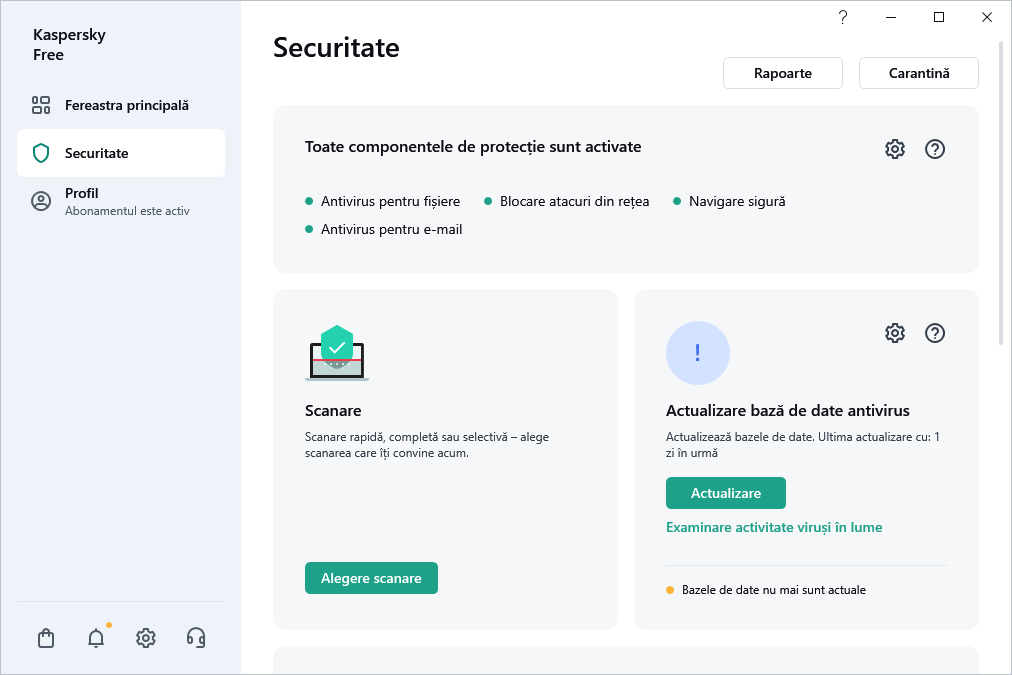Open the Carantină quarantine
Viewport: 1012px width, 675px height.
[x=919, y=73]
